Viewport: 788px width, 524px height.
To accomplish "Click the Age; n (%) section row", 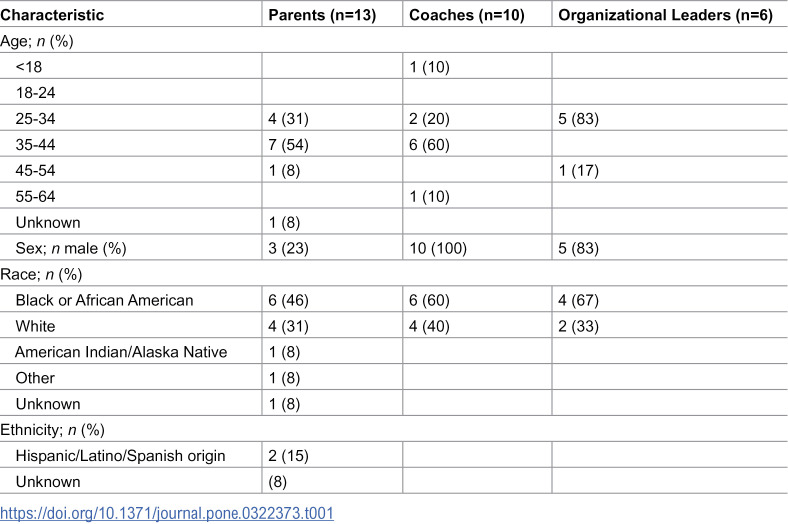I will click(x=394, y=41).
